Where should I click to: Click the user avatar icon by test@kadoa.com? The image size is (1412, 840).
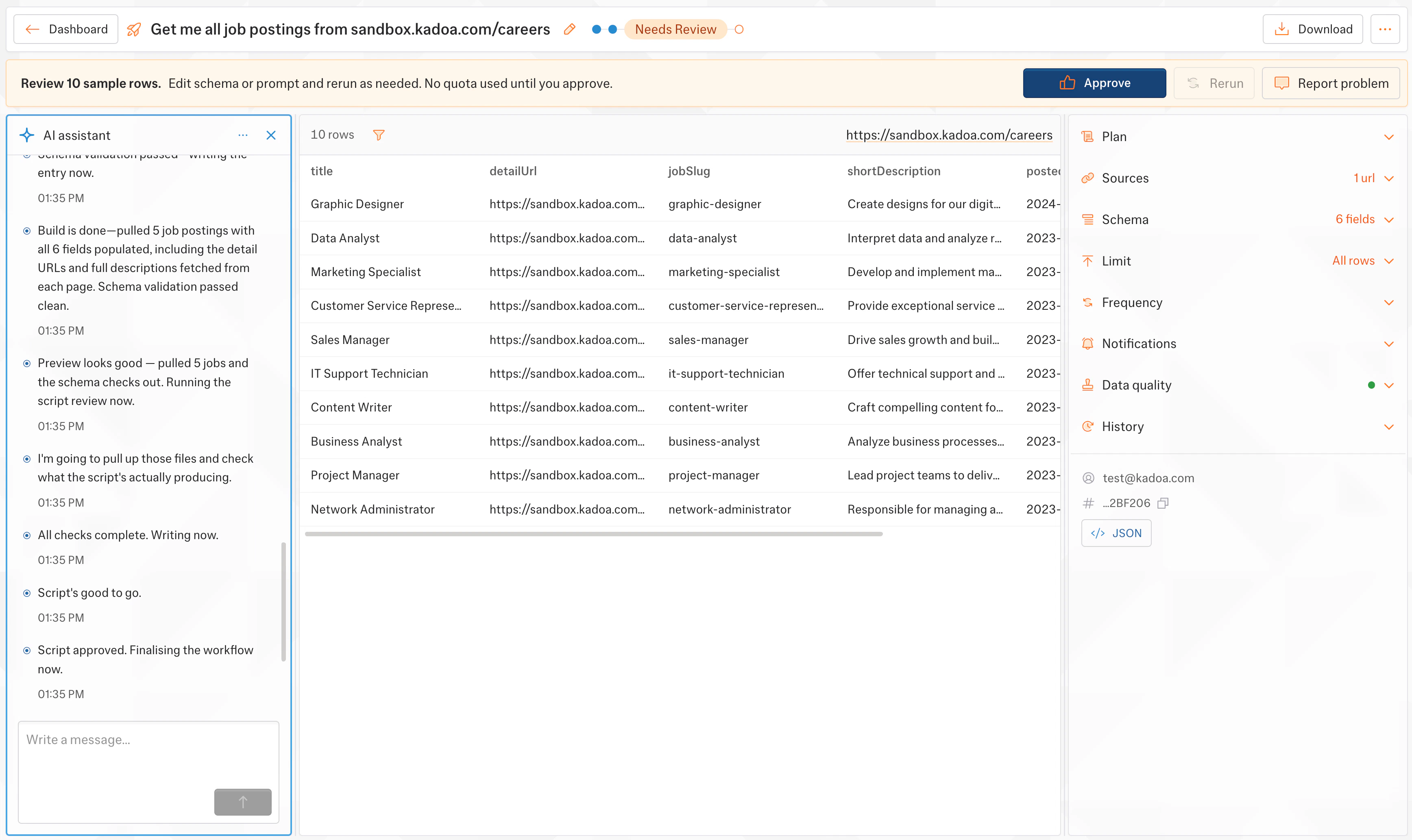1088,478
